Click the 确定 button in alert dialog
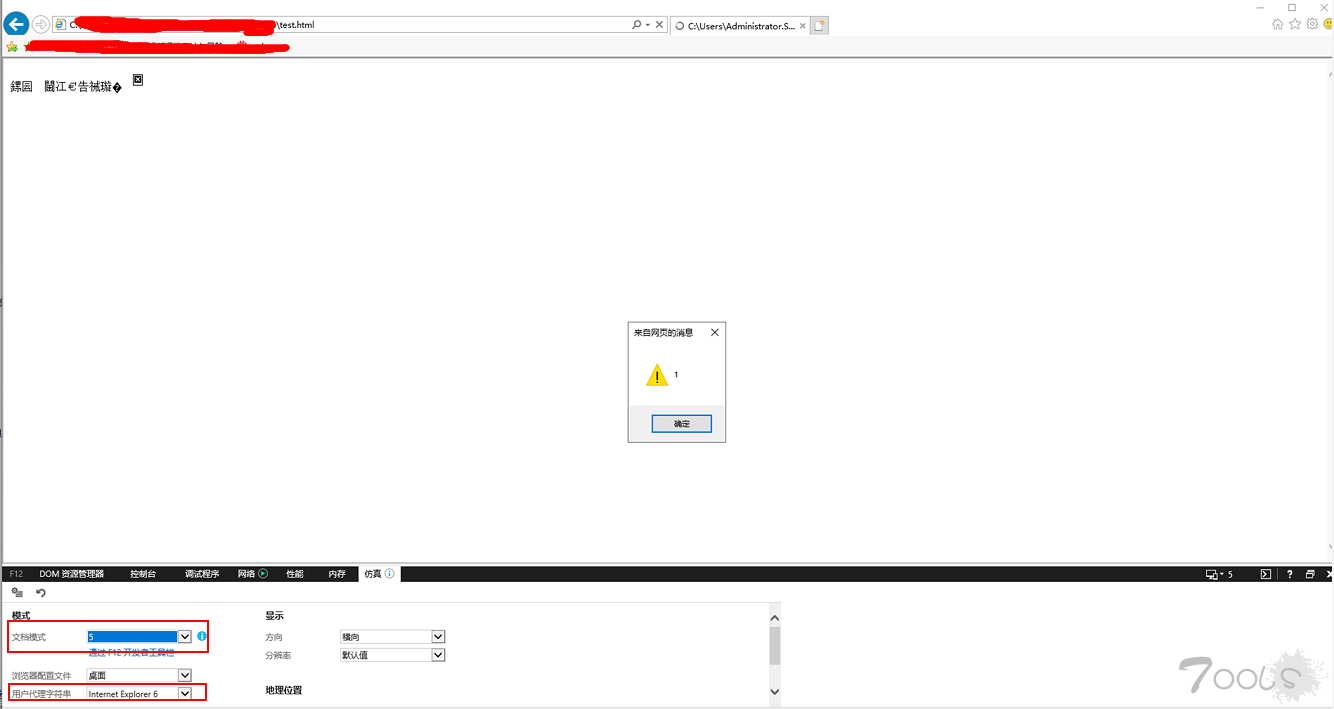Viewport: 1334px width, 709px height. click(x=681, y=424)
